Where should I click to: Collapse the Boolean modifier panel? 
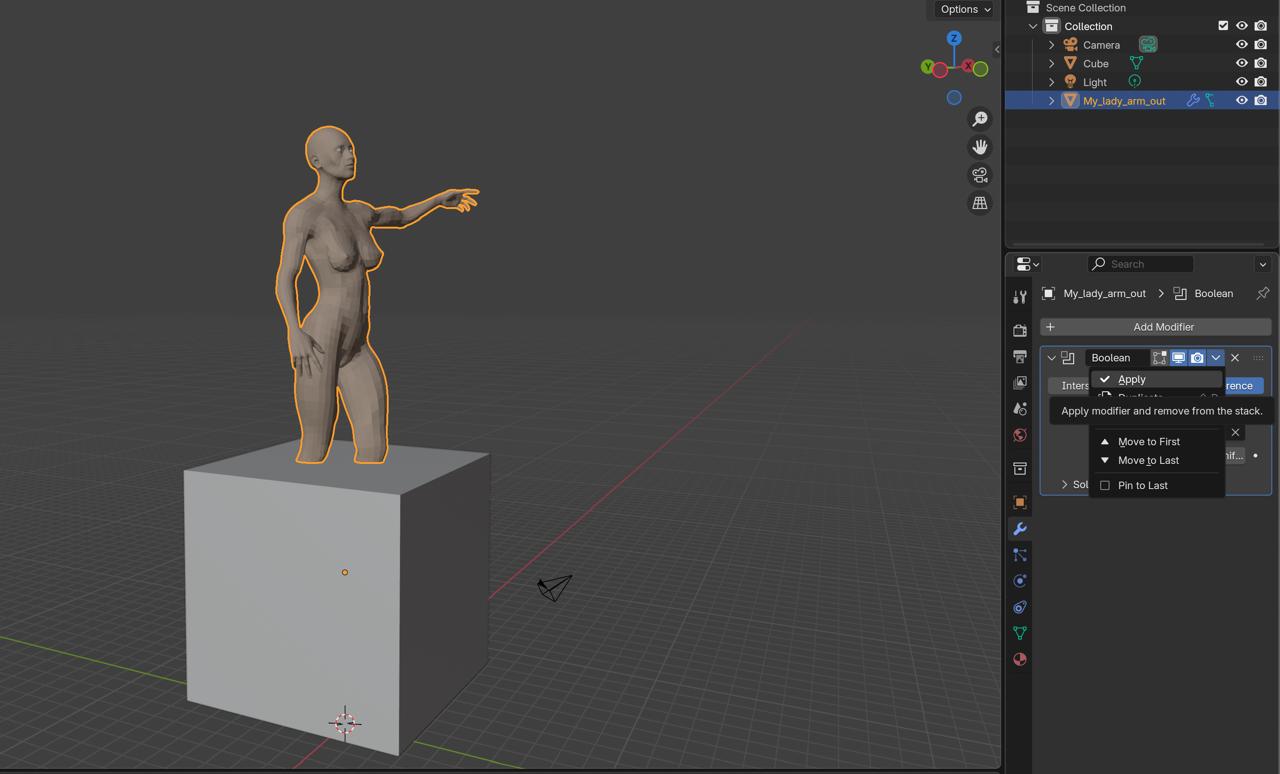coord(1051,358)
